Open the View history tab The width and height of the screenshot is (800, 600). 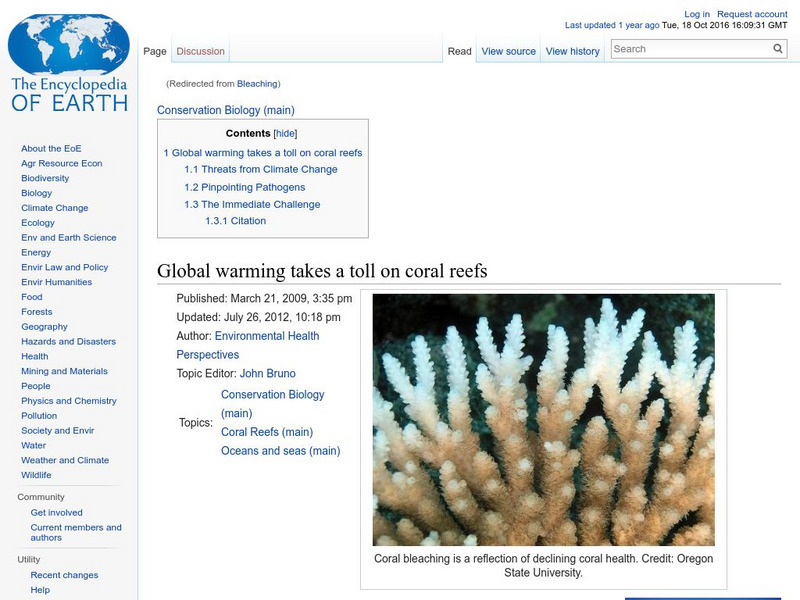[572, 51]
